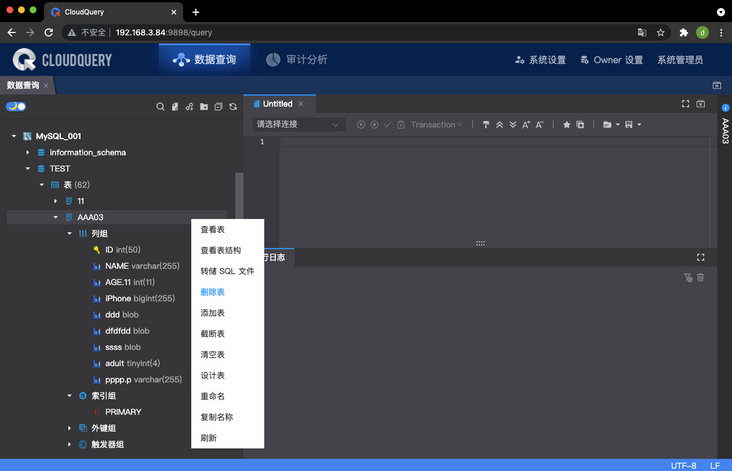The image size is (732, 471).
Task: Click the increase font size icon
Action: click(x=526, y=125)
